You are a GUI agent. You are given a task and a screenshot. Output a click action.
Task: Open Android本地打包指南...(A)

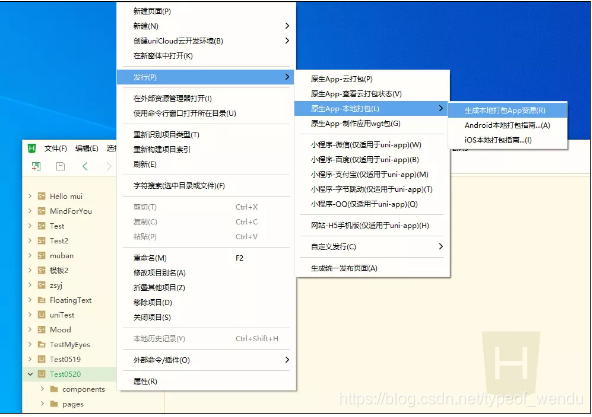coord(507,125)
